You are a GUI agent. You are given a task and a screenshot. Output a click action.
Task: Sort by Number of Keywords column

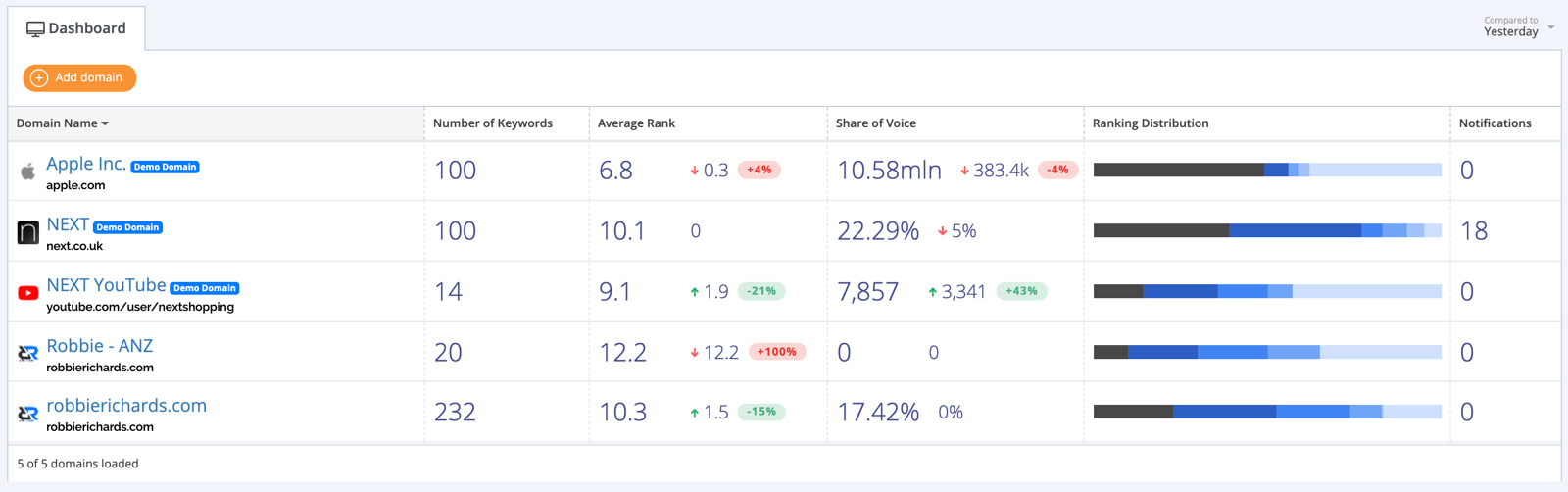coord(492,123)
